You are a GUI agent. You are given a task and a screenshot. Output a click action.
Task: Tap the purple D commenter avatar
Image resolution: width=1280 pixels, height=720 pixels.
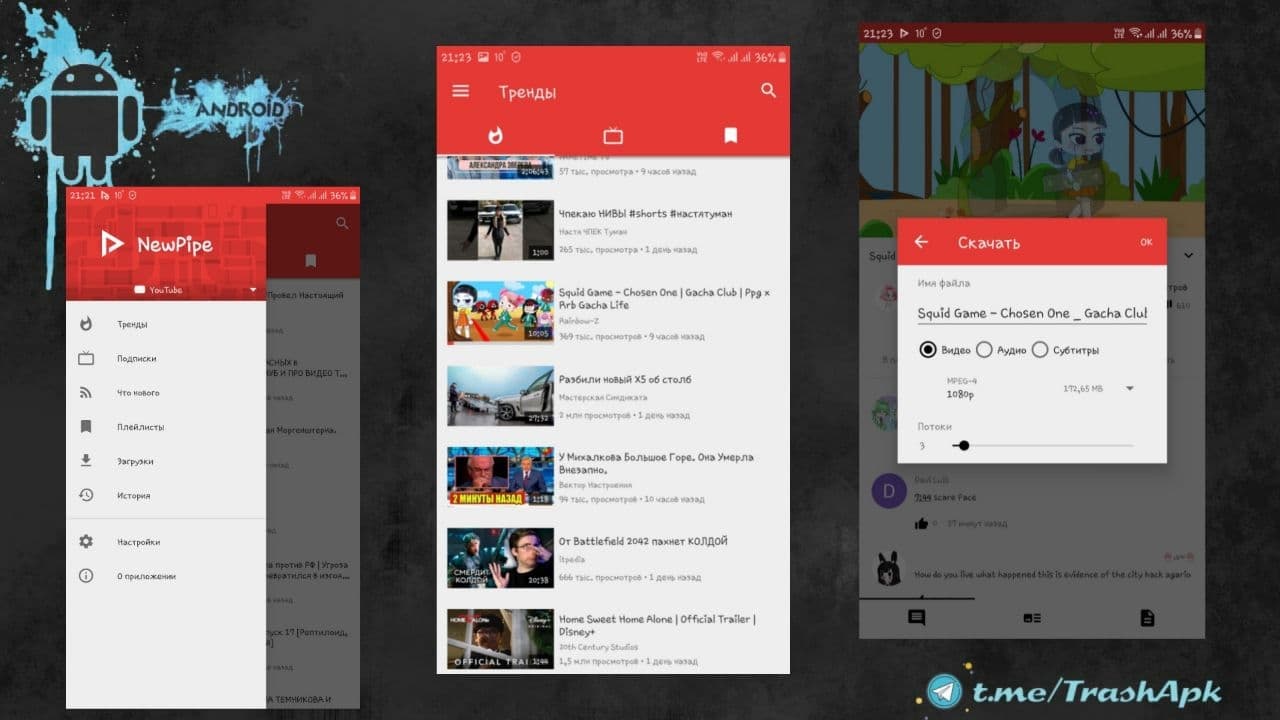coord(889,490)
